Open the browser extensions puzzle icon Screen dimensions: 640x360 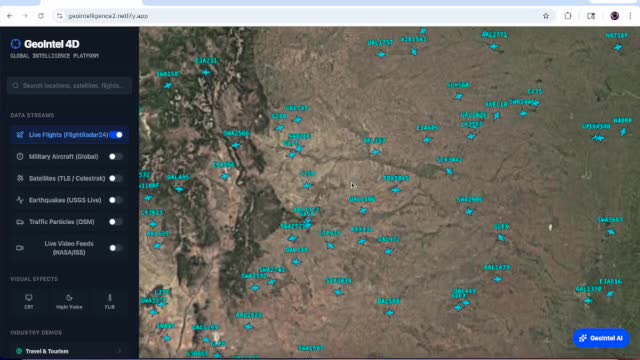(568, 16)
